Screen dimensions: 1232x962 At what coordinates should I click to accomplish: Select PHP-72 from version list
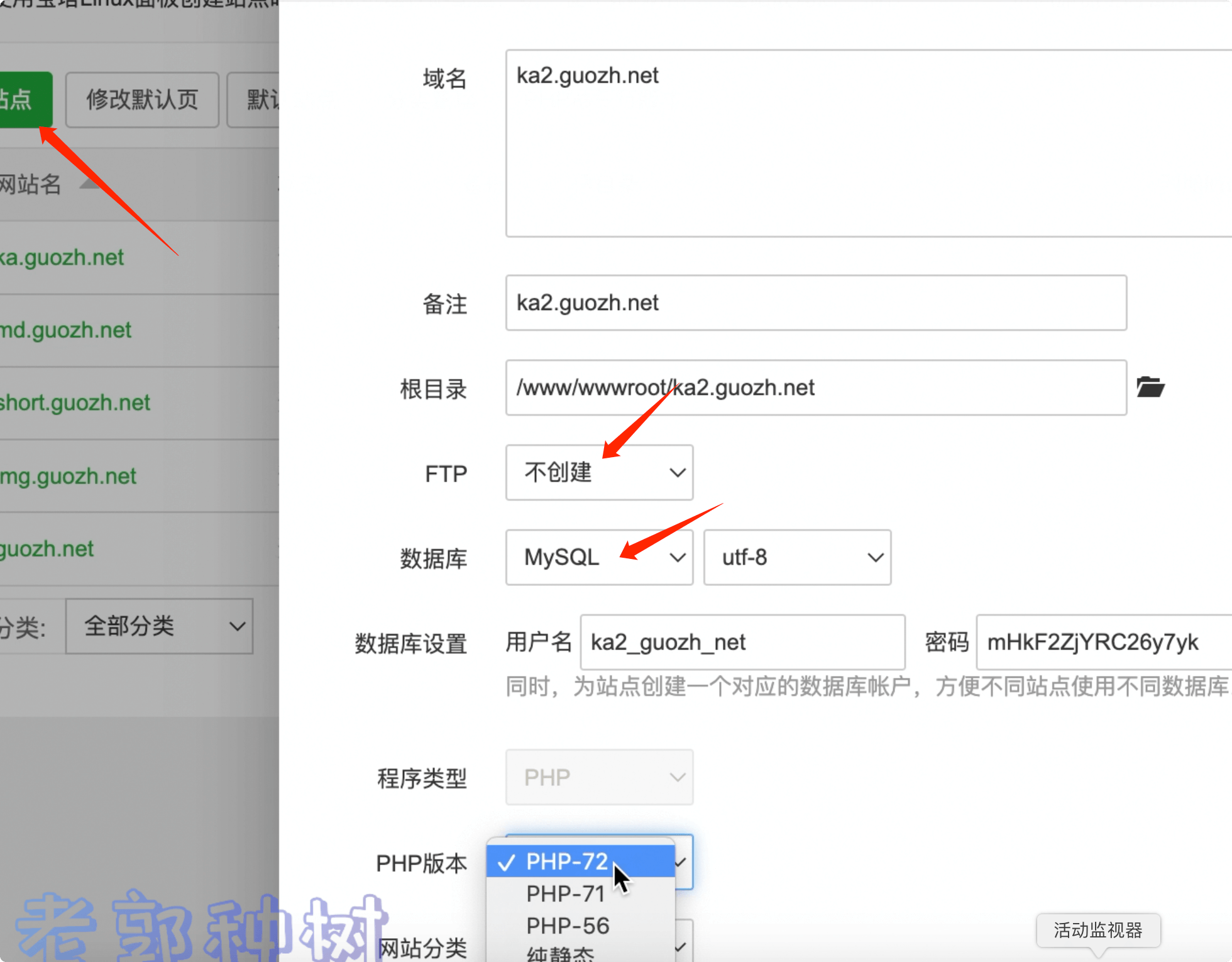(567, 861)
